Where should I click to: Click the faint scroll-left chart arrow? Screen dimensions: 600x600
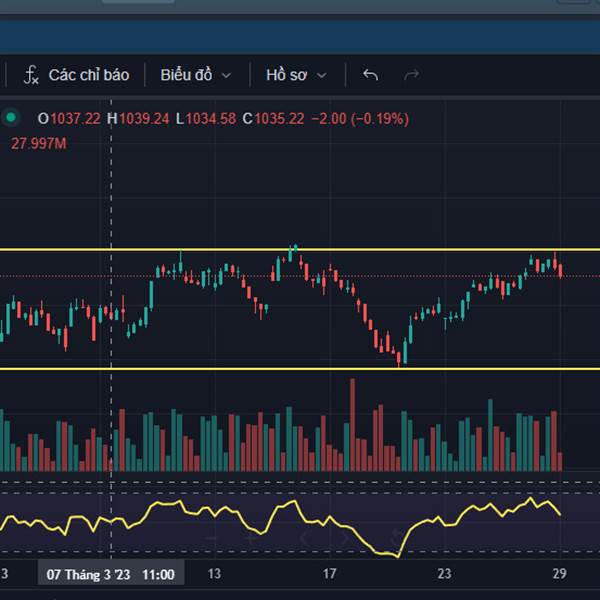(x=305, y=539)
